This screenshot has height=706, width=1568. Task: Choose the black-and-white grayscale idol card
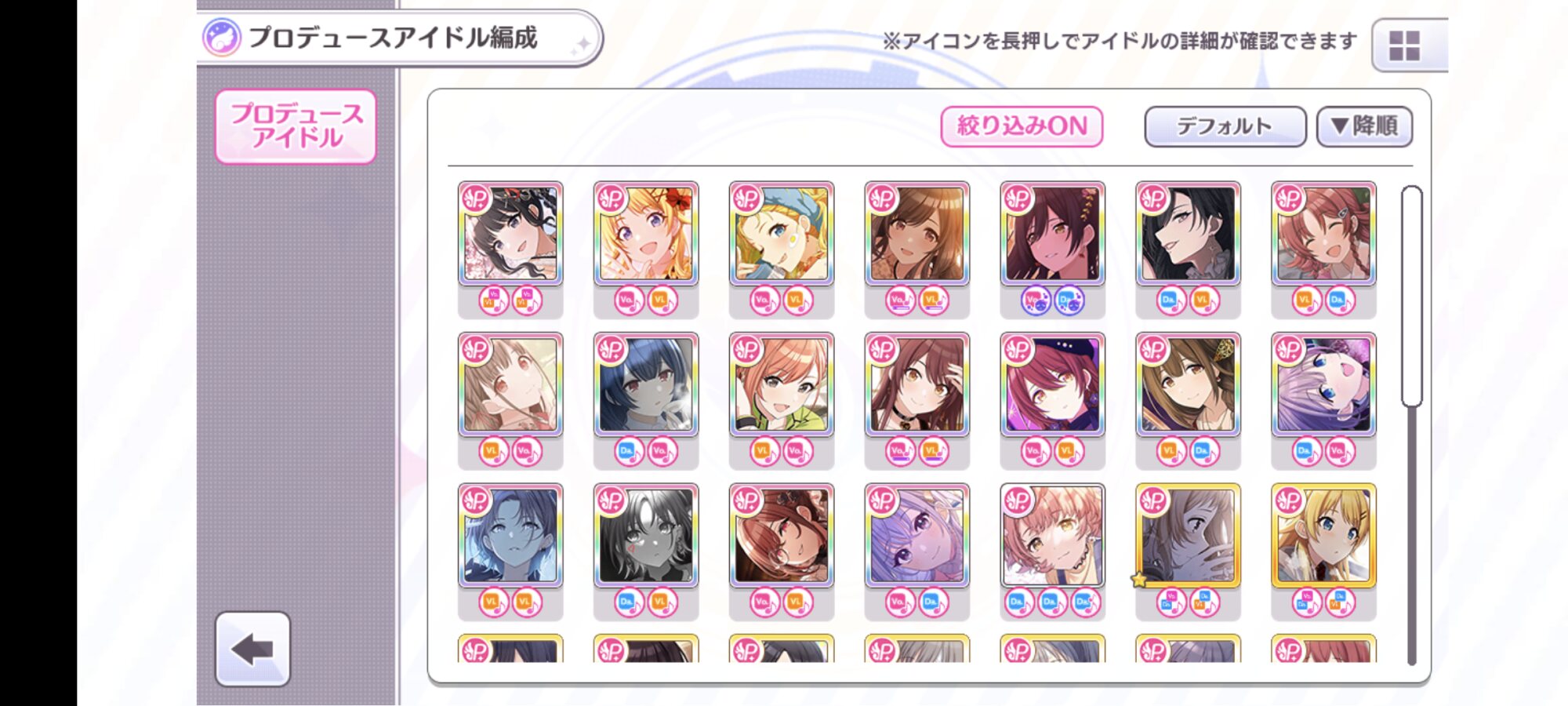645,535
